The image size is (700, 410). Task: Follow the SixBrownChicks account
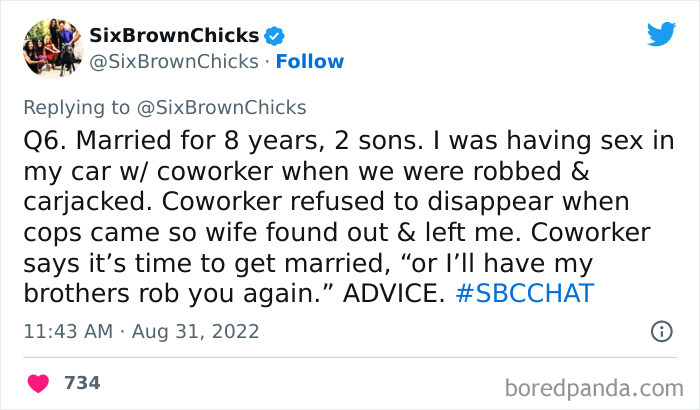(x=310, y=62)
